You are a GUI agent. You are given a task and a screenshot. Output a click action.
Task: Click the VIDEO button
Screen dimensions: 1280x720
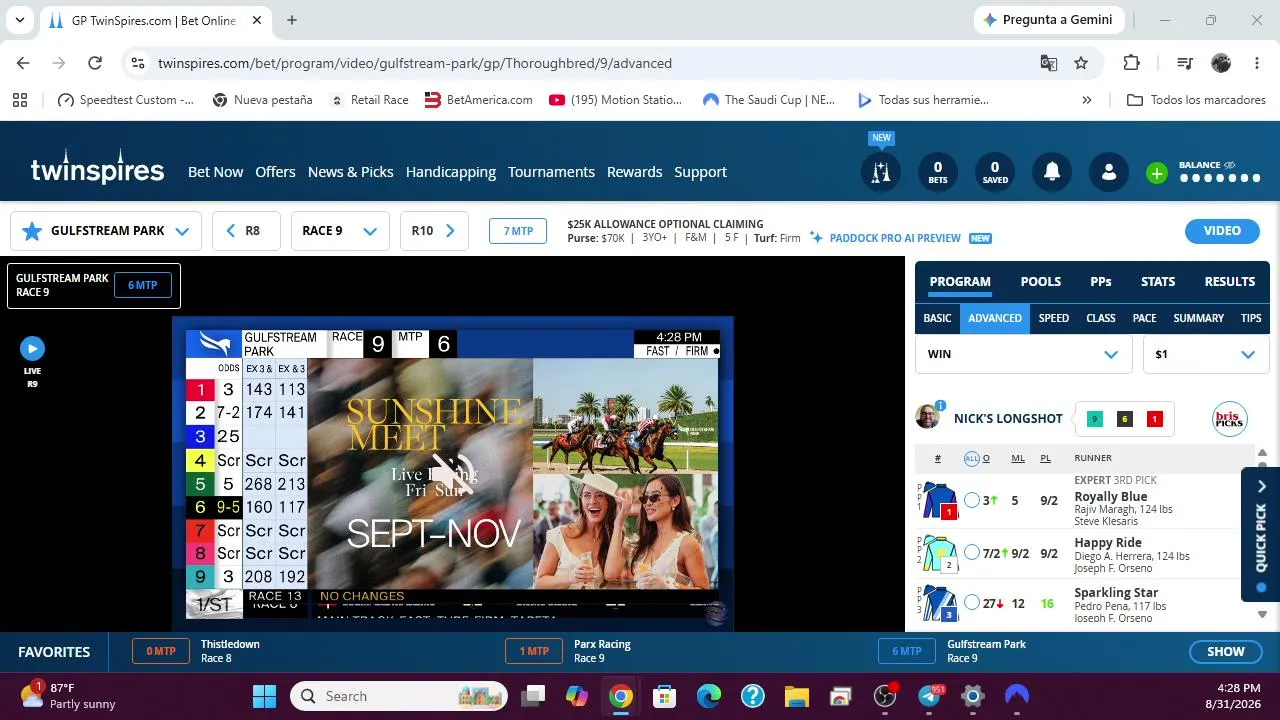tap(1222, 231)
